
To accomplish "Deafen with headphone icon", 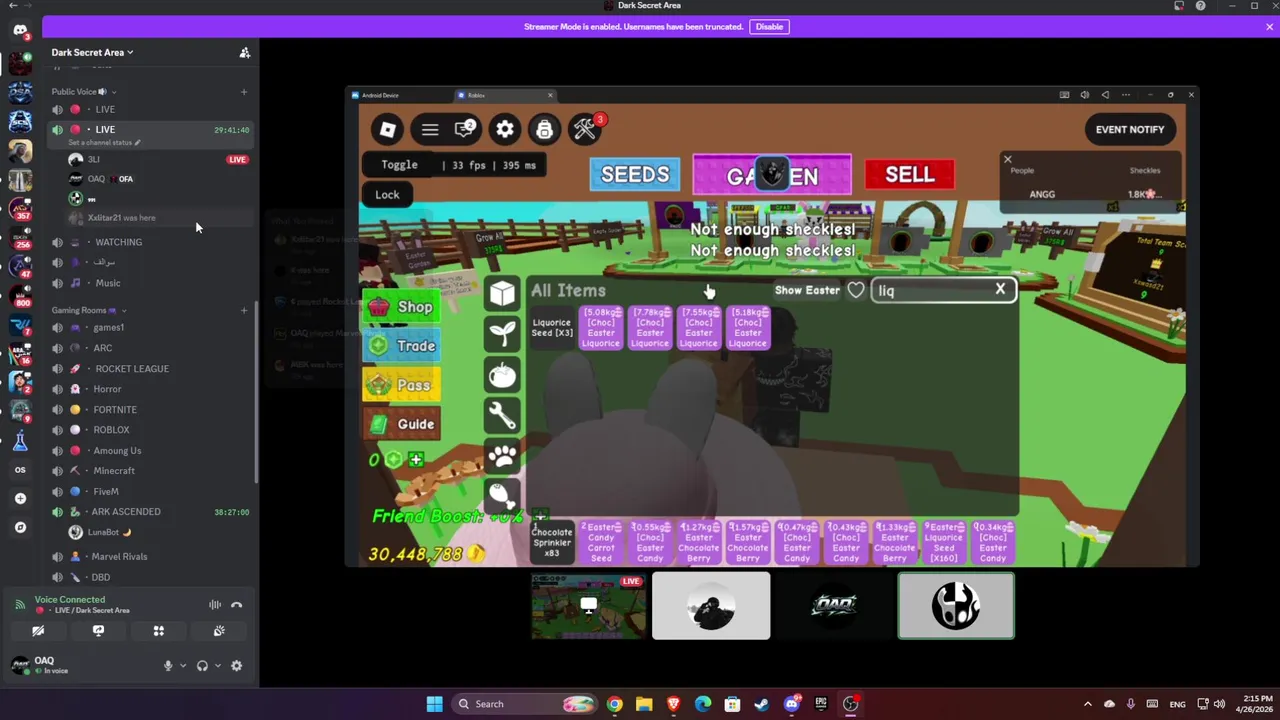I will tap(202, 666).
